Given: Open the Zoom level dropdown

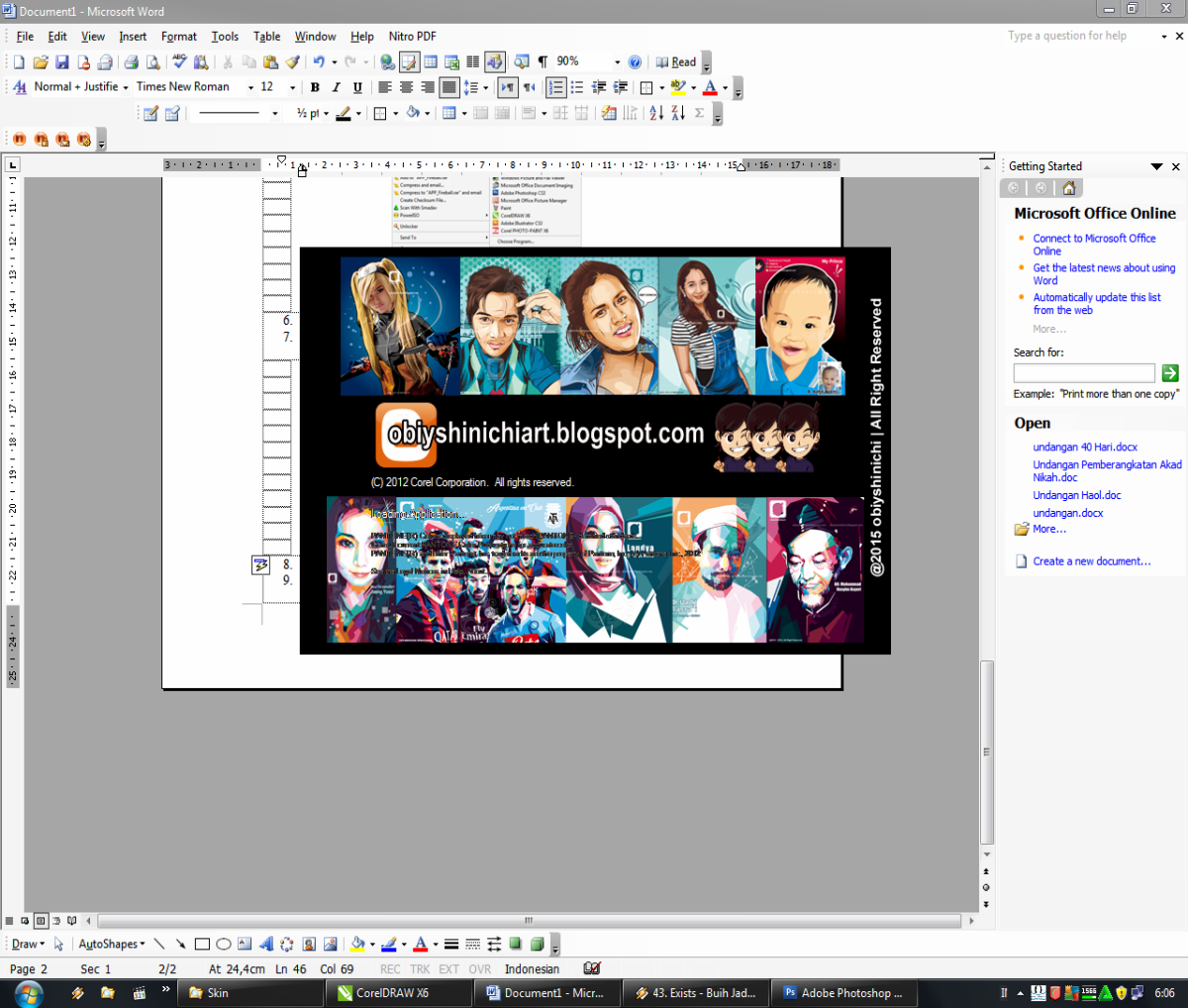Looking at the screenshot, I should point(616,61).
